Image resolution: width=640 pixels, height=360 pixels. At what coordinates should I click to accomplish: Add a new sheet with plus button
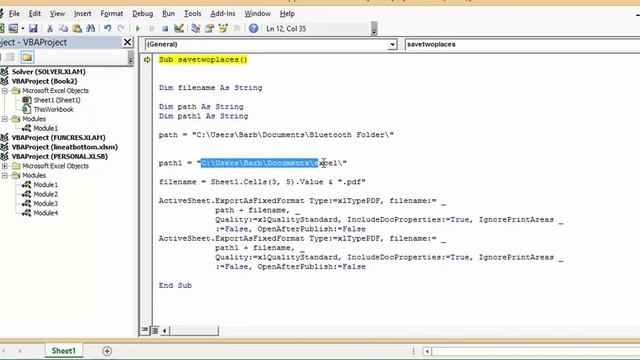point(107,351)
